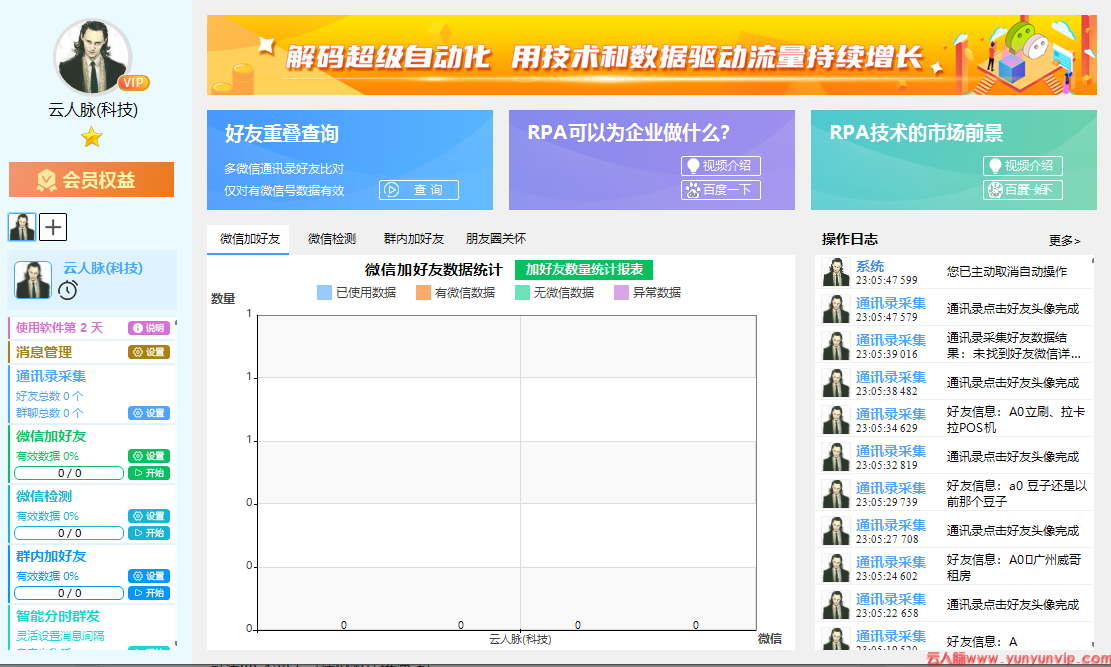The image size is (1111, 667).
Task: Open 视频介绍 on the RPA技术的市场前景 card
Action: pos(1022,166)
